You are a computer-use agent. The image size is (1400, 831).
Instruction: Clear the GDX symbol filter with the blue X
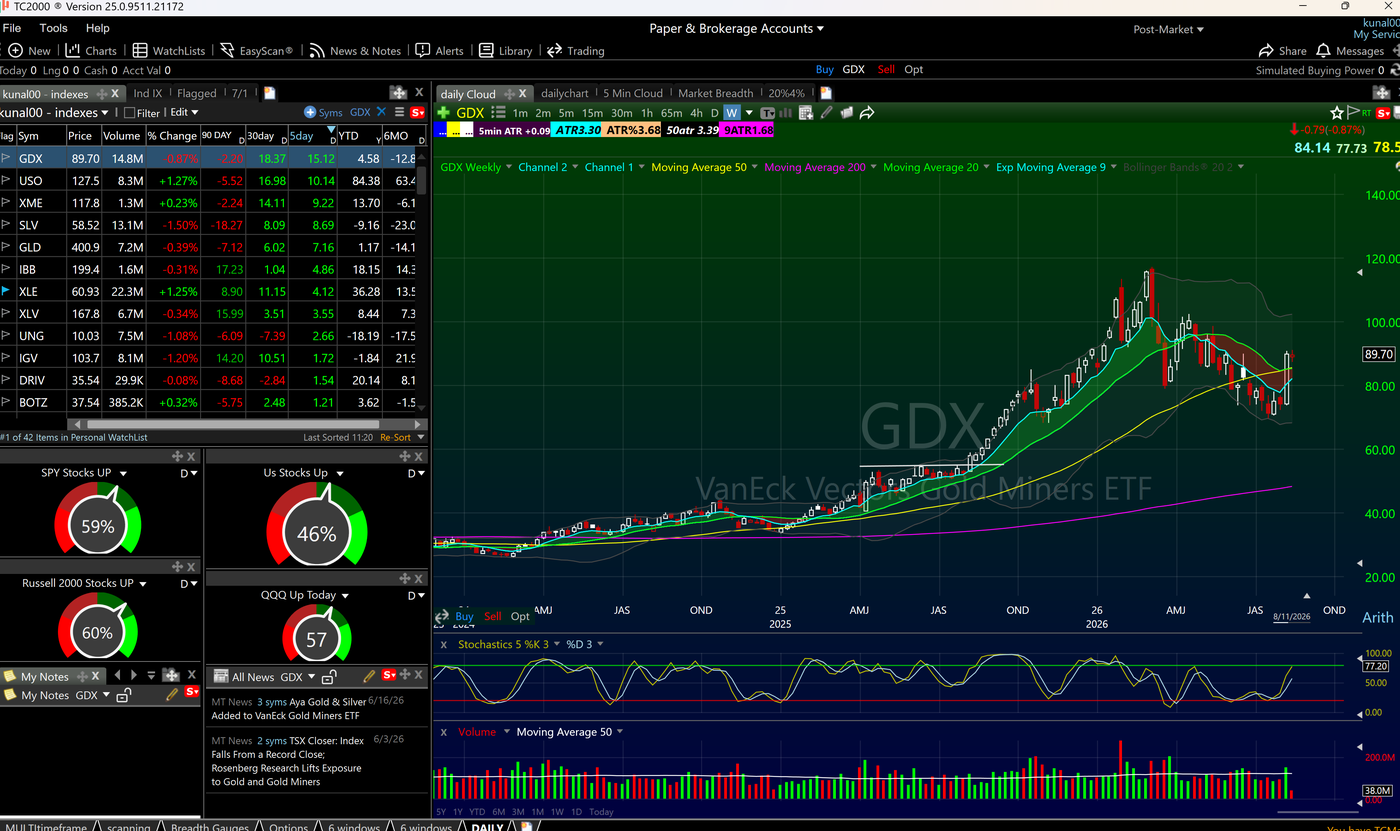[x=380, y=113]
